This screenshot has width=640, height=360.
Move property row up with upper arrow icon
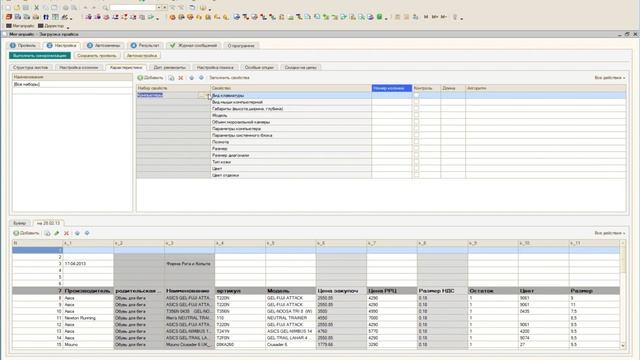click(191, 78)
